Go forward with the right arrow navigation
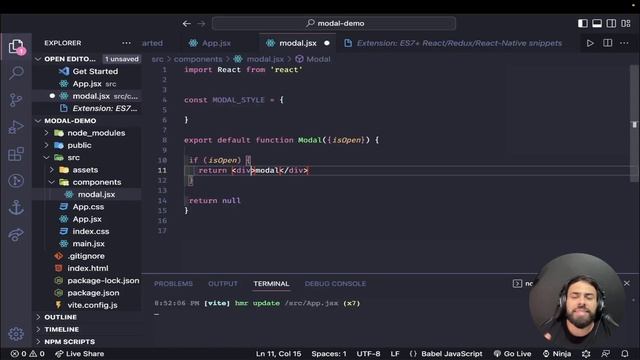Screen dimensions: 640x360 [x=201, y=24]
